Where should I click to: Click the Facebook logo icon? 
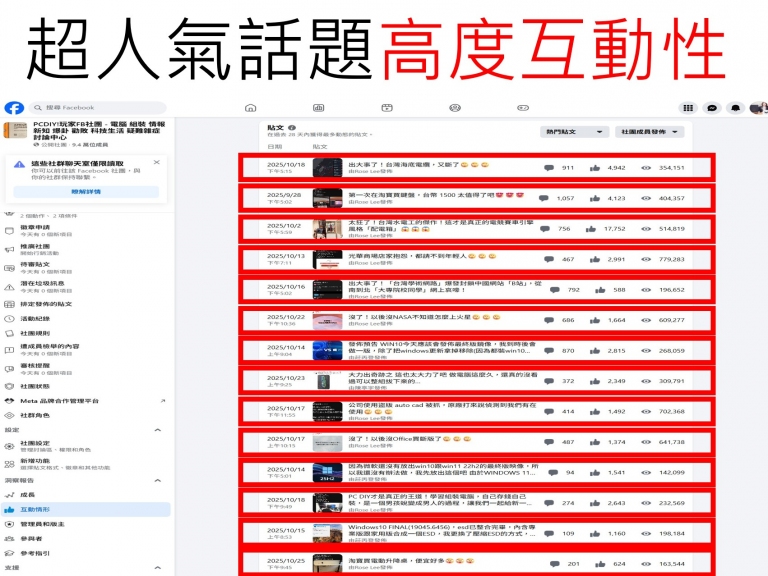[x=14, y=108]
